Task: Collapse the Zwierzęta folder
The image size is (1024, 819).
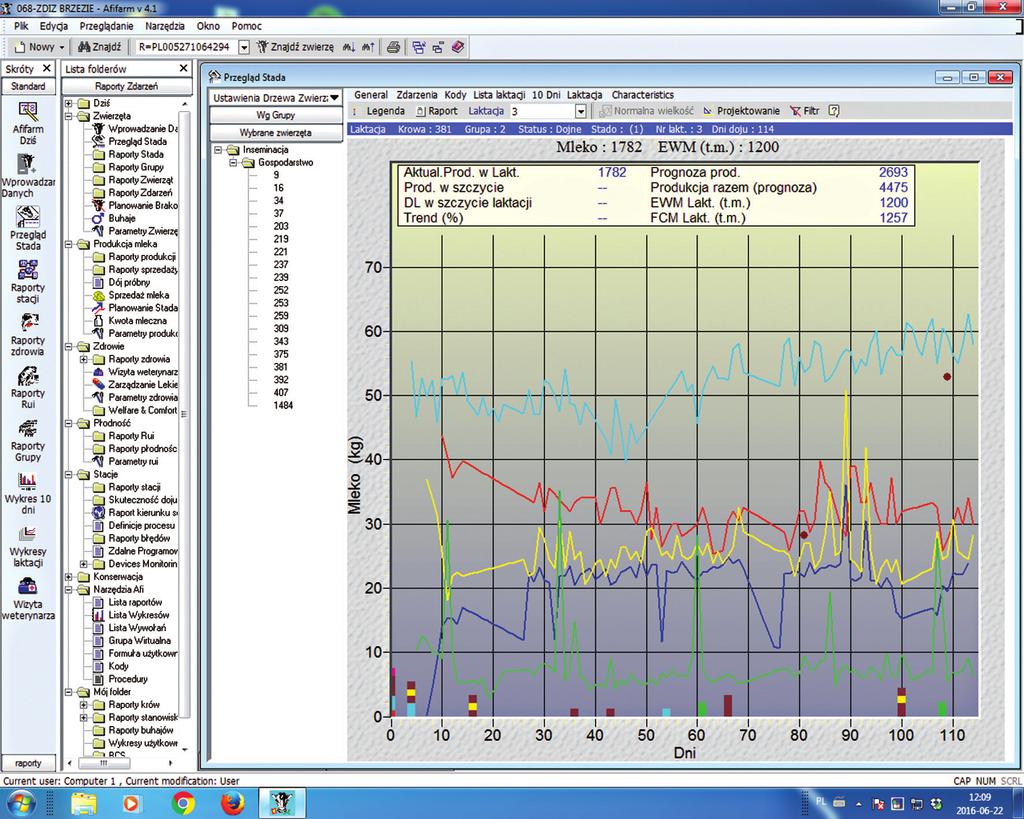Action: [69, 116]
